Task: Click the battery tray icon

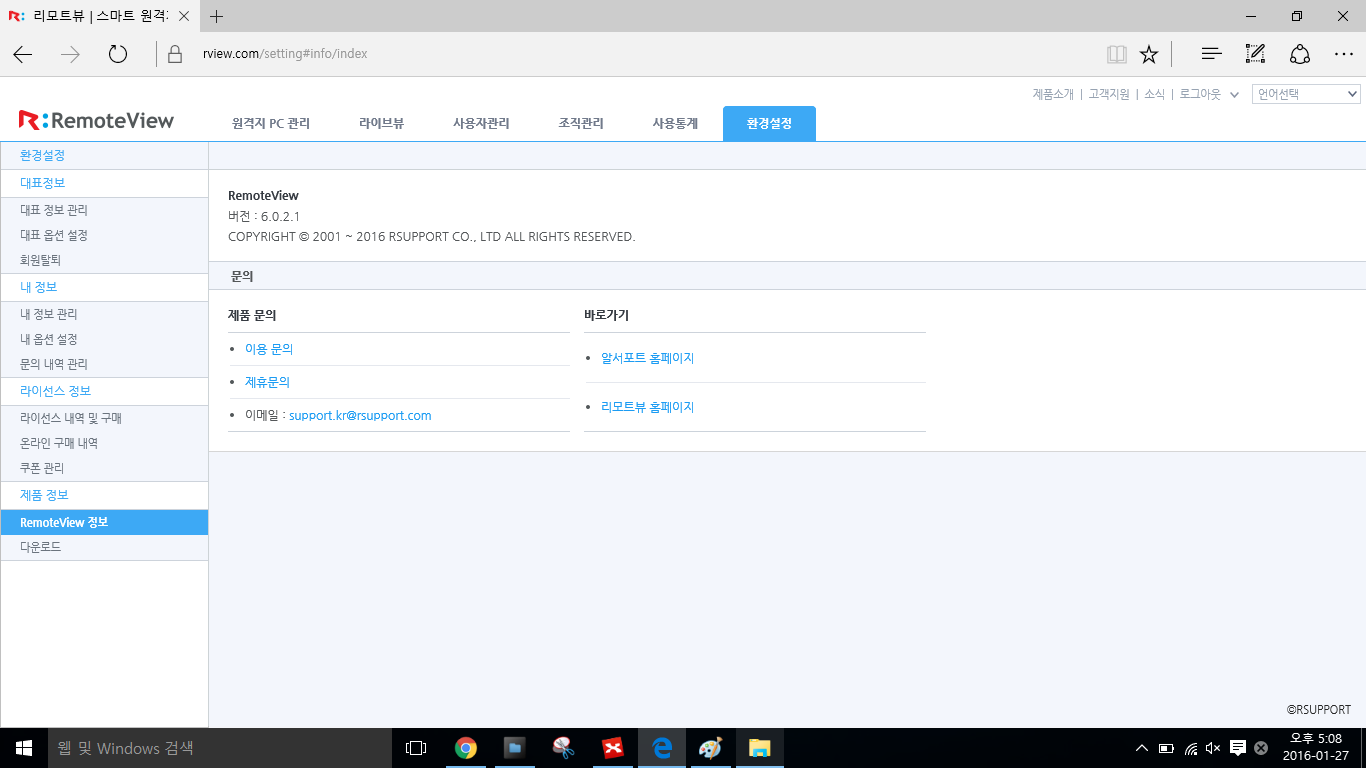Action: pos(1166,748)
